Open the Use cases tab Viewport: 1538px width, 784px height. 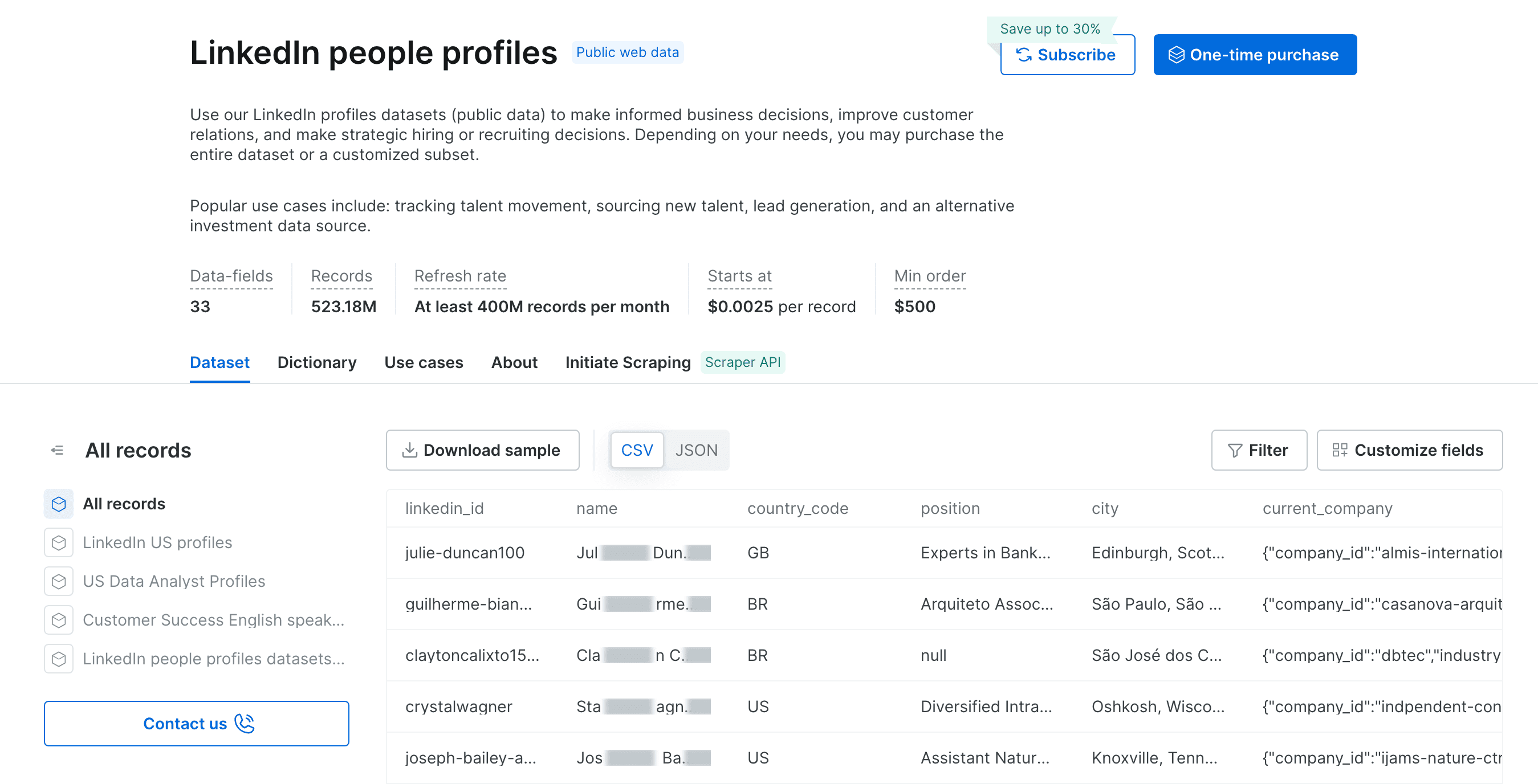pos(424,362)
